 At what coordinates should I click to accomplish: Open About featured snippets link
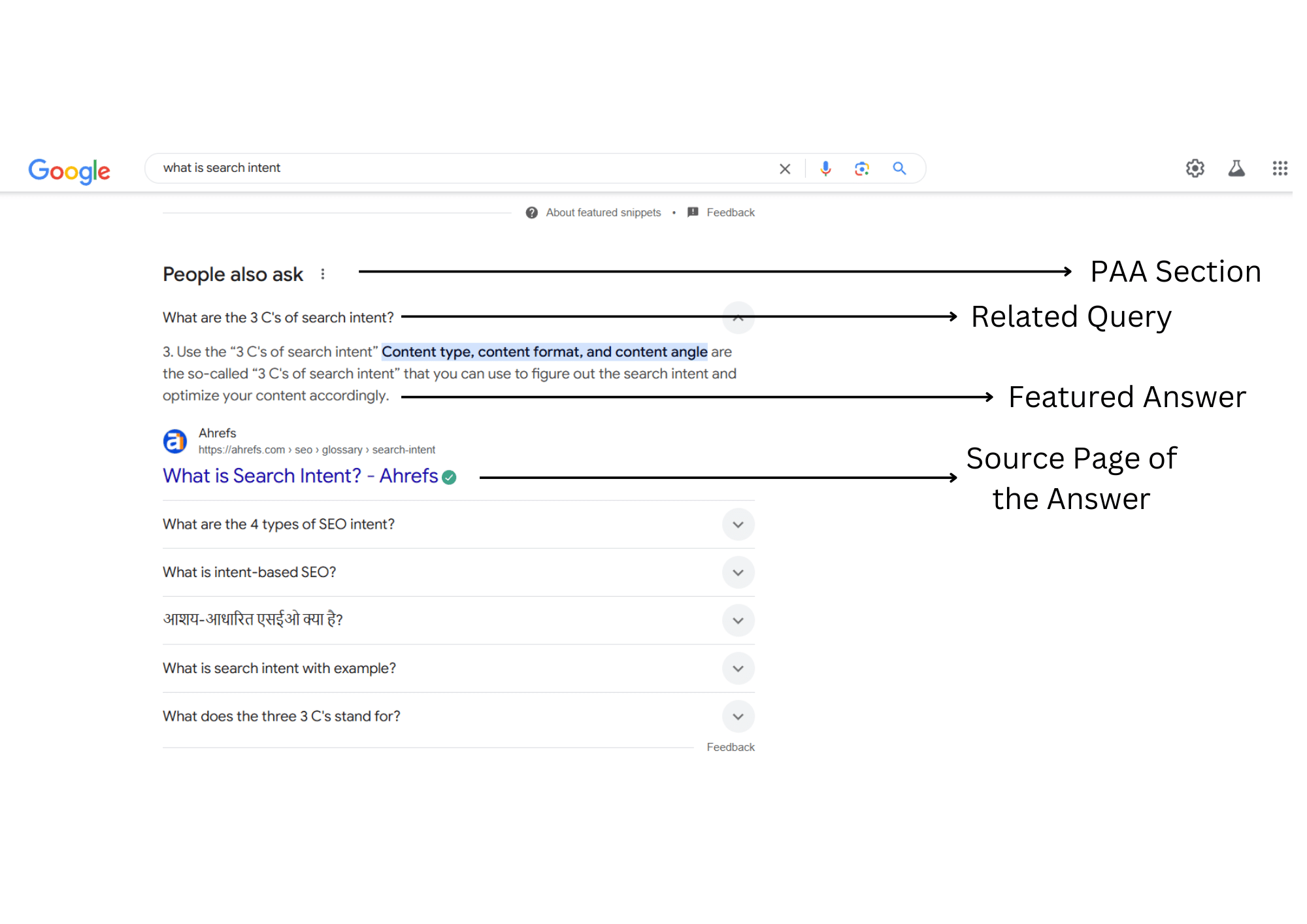[603, 212]
